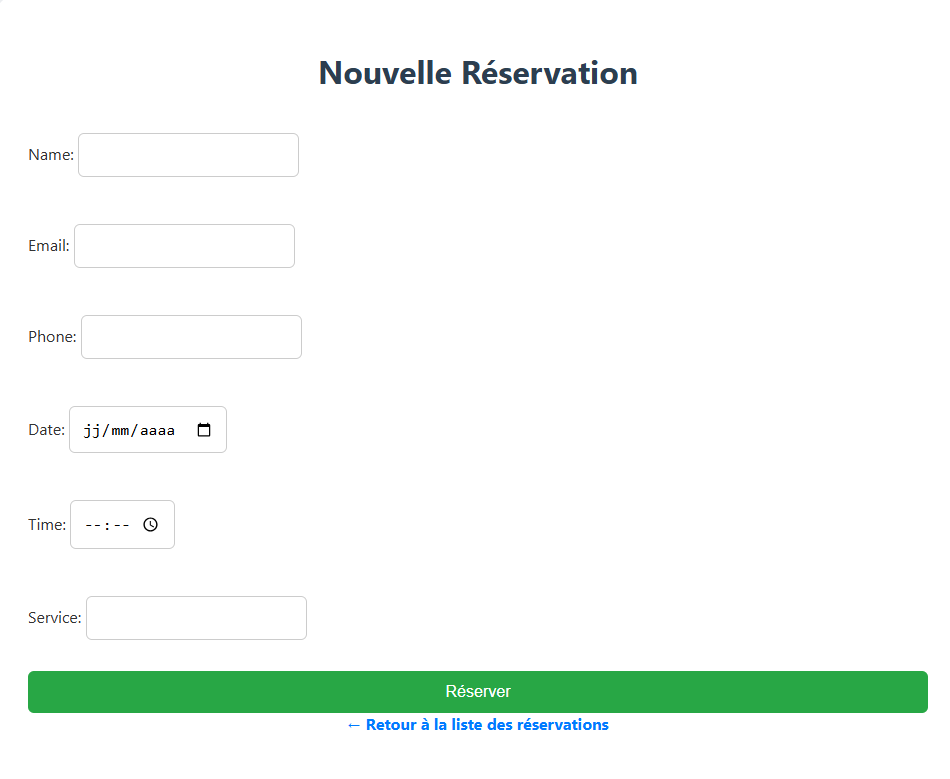Click the Name input field
Screen dimensions: 950x779
coord(188,155)
